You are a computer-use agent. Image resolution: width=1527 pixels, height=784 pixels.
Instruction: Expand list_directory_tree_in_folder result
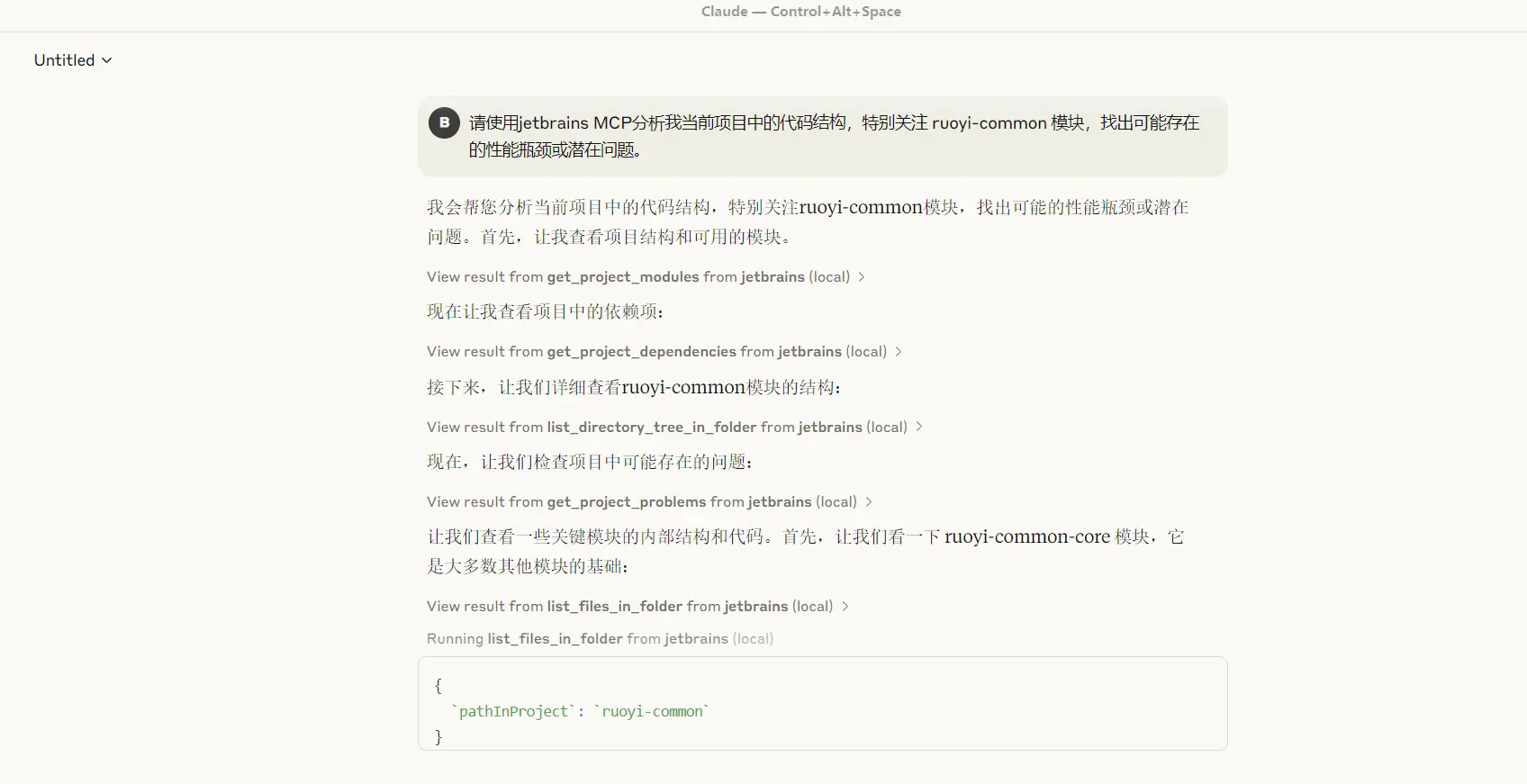(674, 427)
